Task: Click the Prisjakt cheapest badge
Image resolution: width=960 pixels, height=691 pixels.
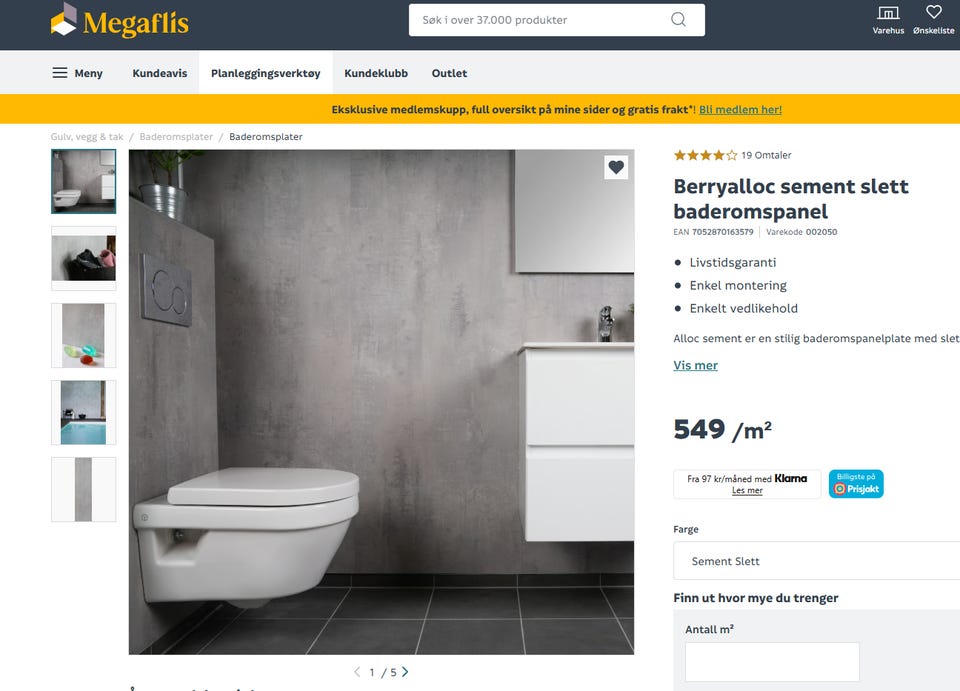Action: click(856, 484)
